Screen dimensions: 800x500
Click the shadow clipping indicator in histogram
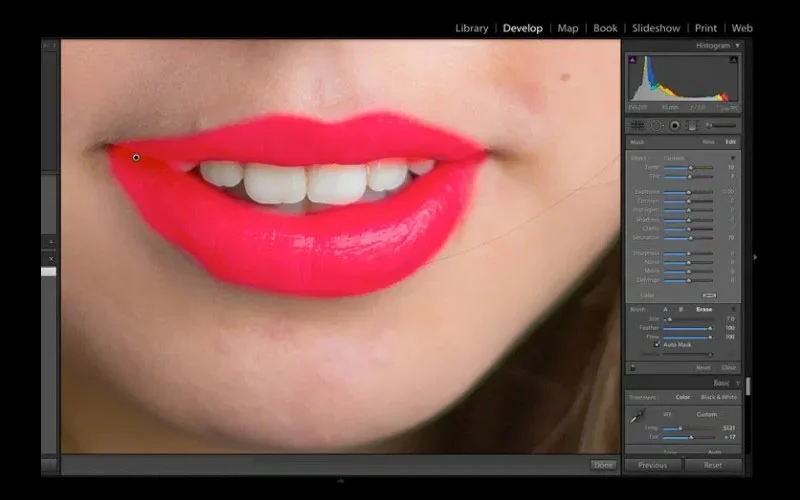632,60
